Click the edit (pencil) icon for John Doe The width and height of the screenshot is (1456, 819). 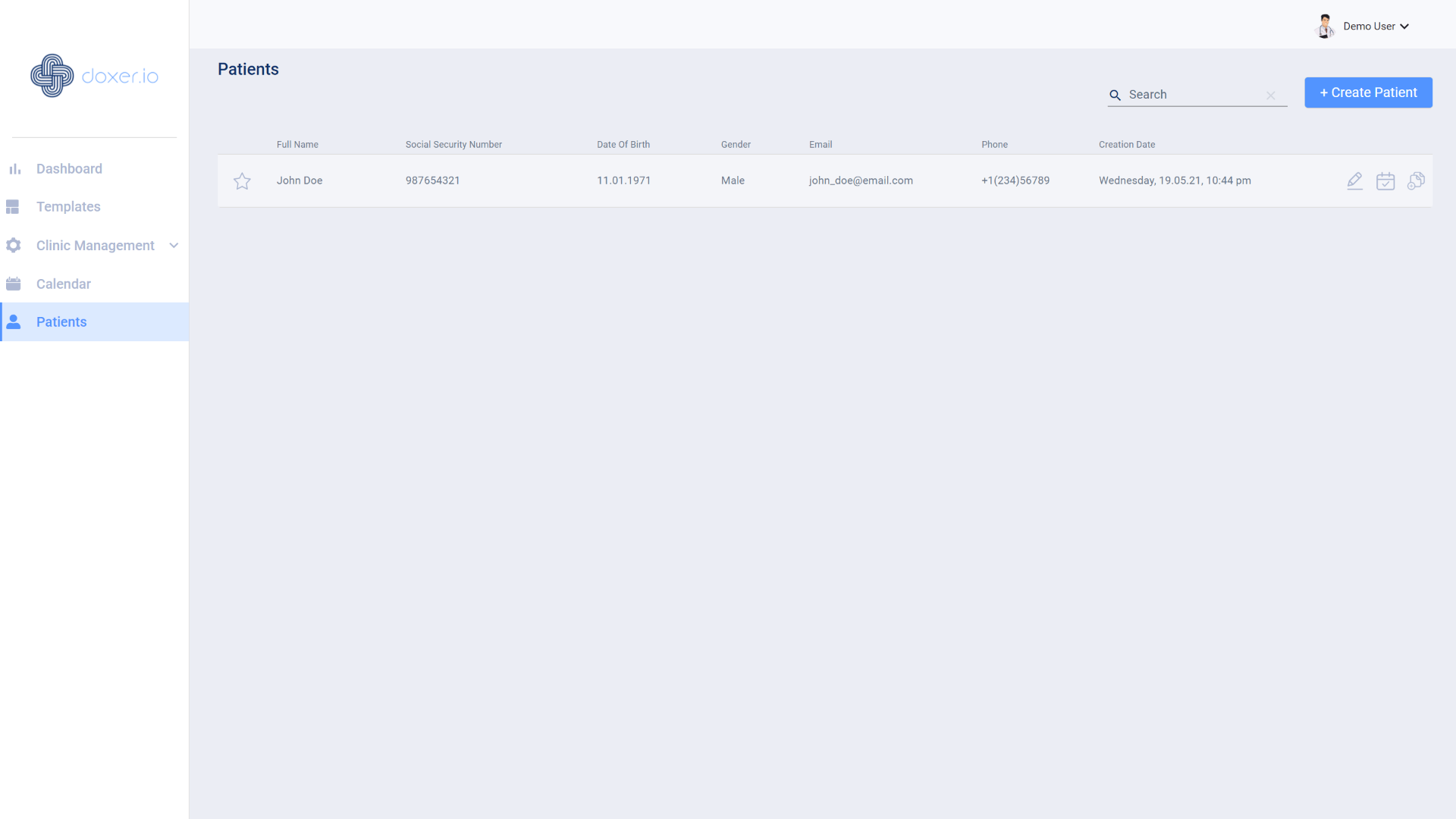coord(1355,180)
